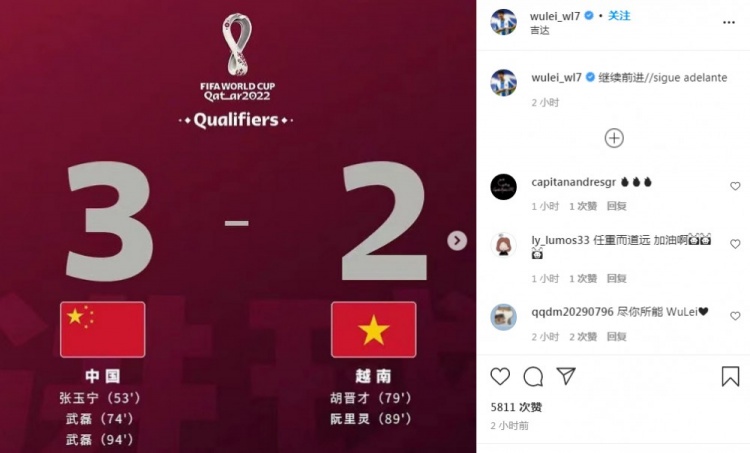Load more comments with the plus circle
The image size is (750, 453).
pos(614,138)
